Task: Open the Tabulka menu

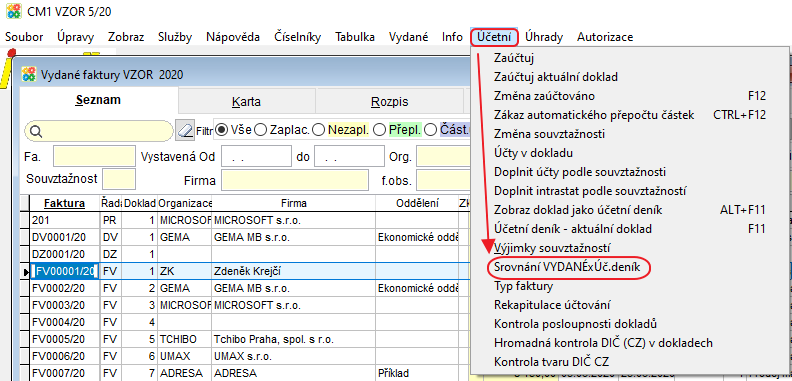Action: point(355,37)
